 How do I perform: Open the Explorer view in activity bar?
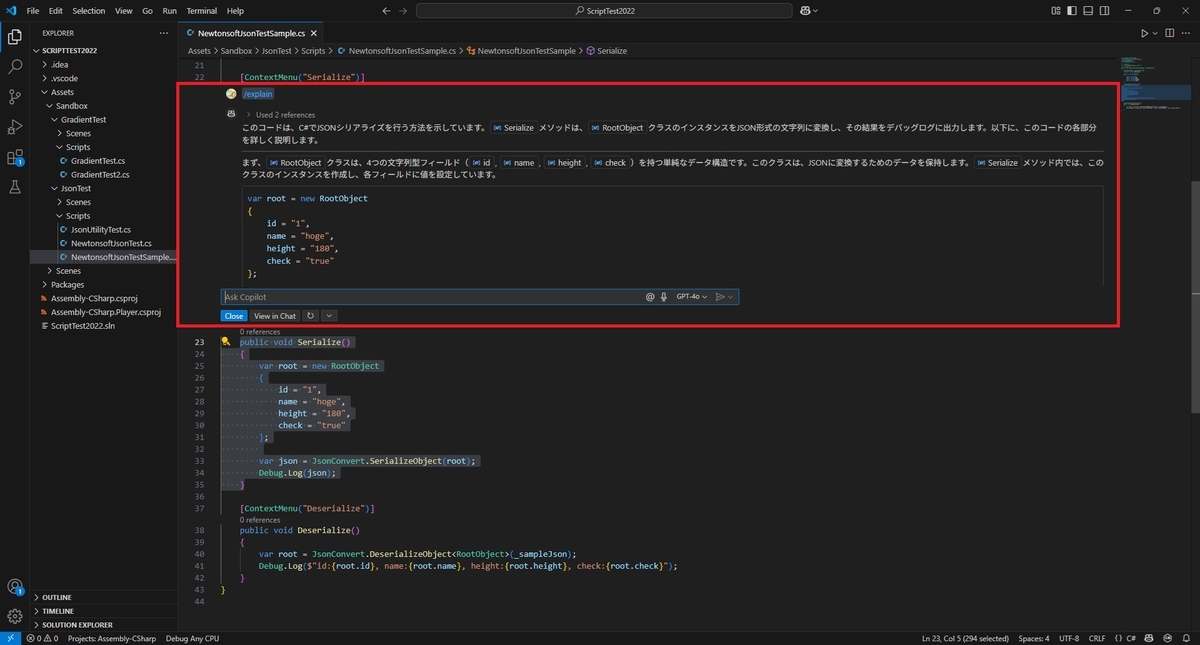[15, 37]
